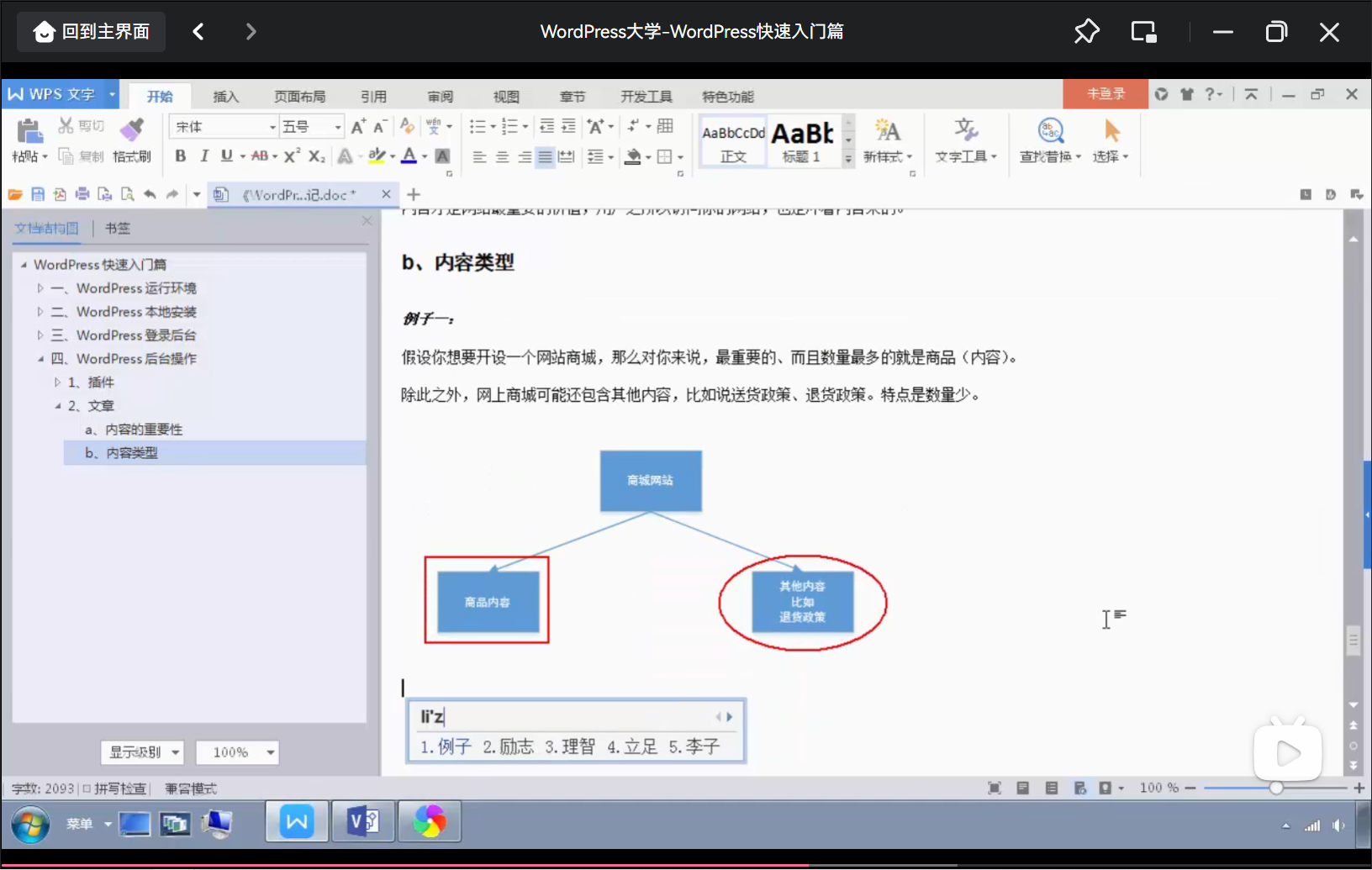Image resolution: width=1372 pixels, height=870 pixels.
Task: Select the 标题 1 style
Action: pyautogui.click(x=802, y=142)
